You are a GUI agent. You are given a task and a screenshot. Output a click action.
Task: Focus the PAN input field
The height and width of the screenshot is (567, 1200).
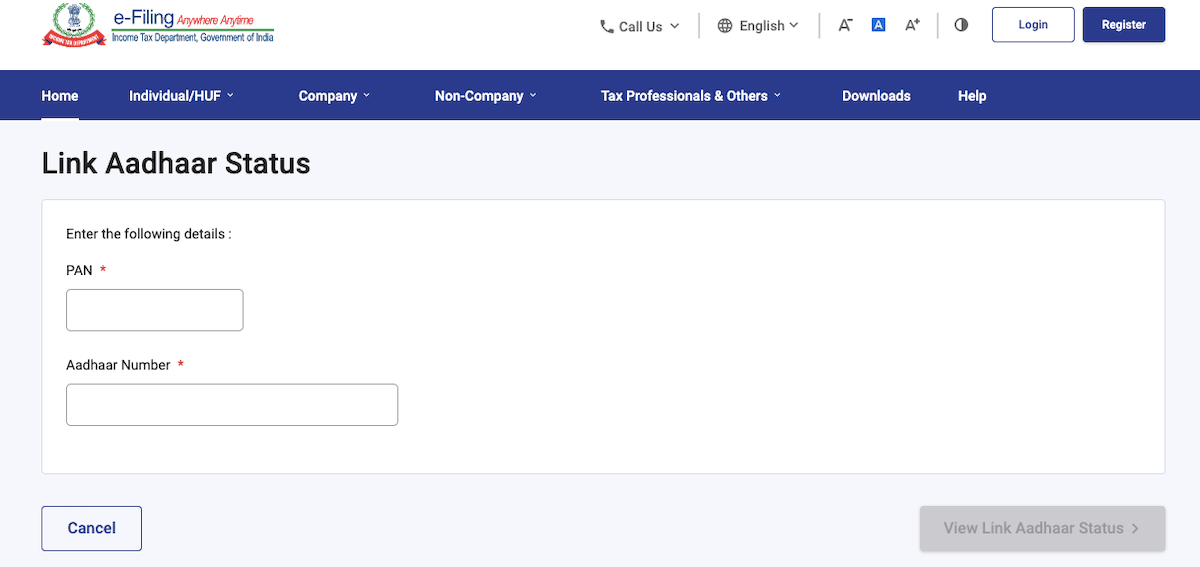tap(155, 310)
